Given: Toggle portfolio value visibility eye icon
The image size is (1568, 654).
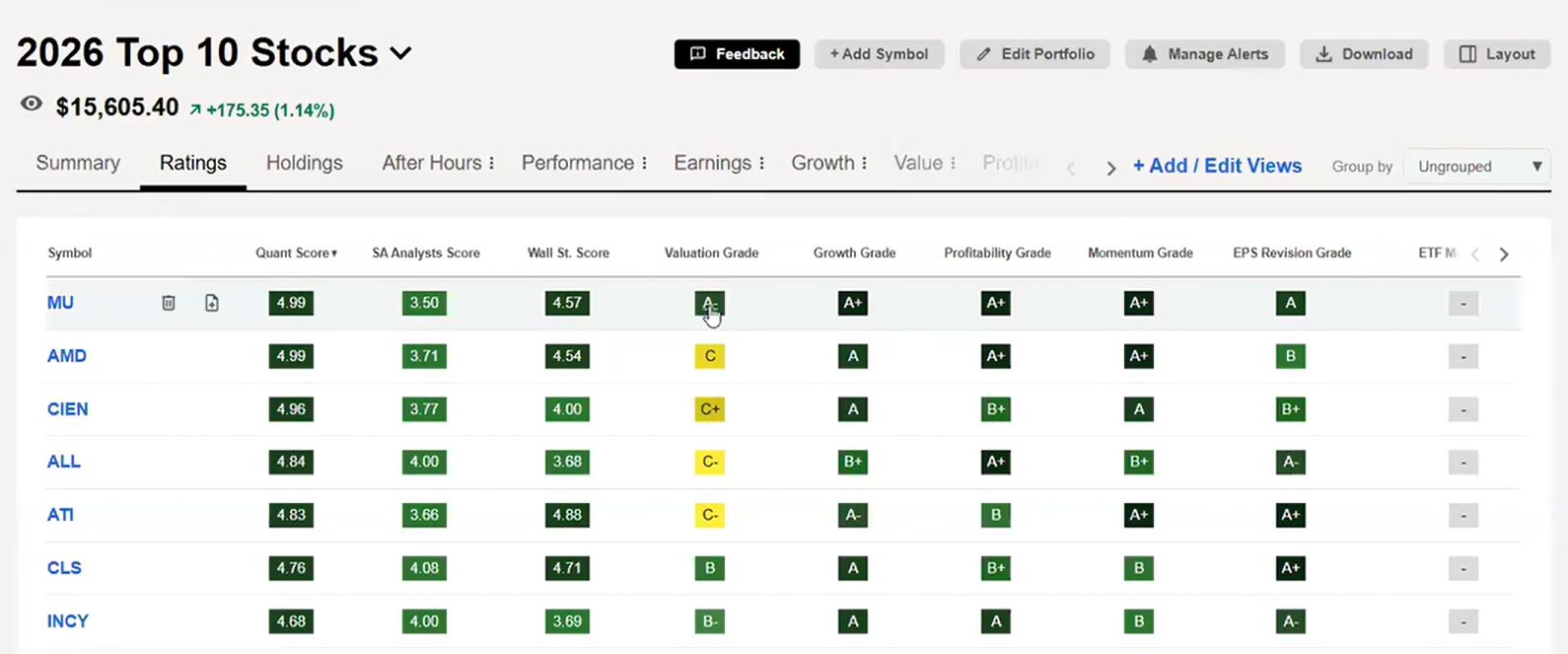Looking at the screenshot, I should (x=32, y=104).
